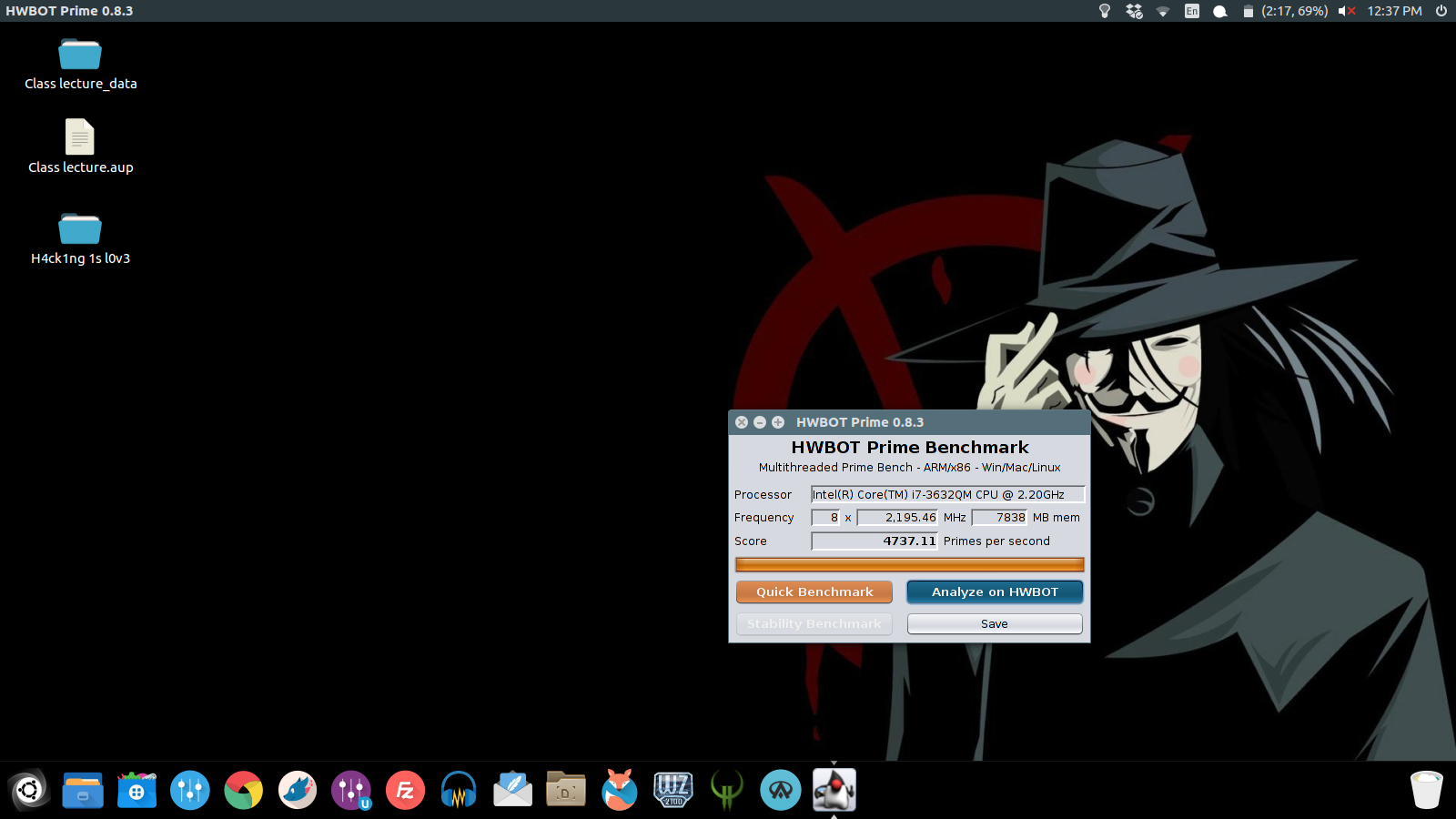Launch the green Quake icon
Viewport: 1456px width, 819px height.
coord(727,790)
